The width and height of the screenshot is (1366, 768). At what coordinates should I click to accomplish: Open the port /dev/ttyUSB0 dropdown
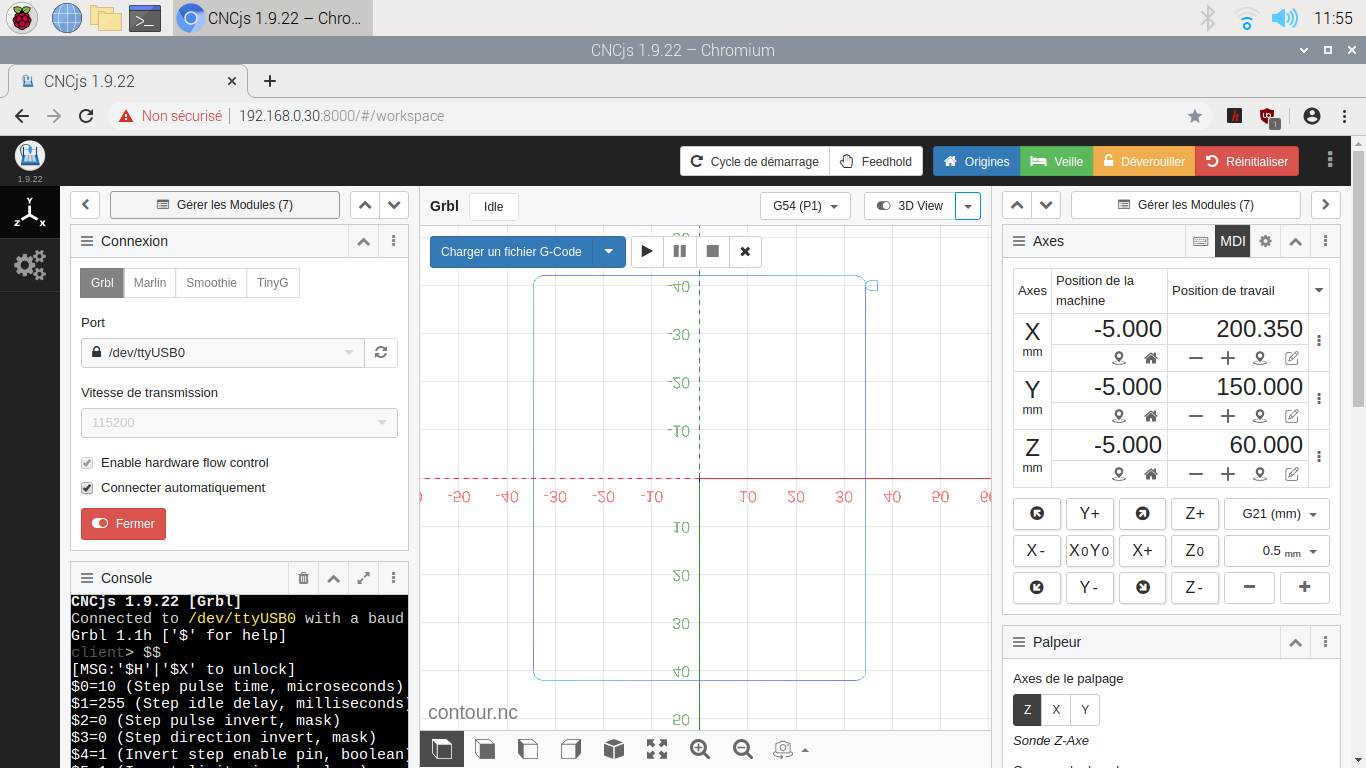[222, 352]
